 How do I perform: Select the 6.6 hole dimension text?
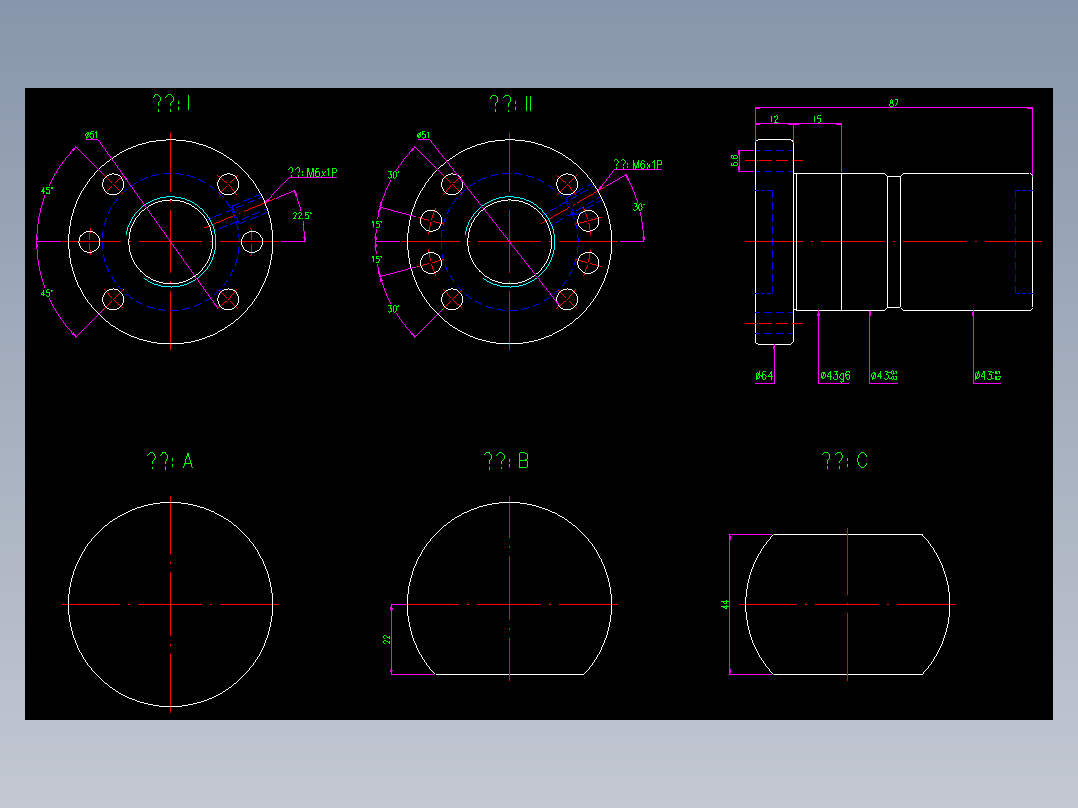pos(734,160)
